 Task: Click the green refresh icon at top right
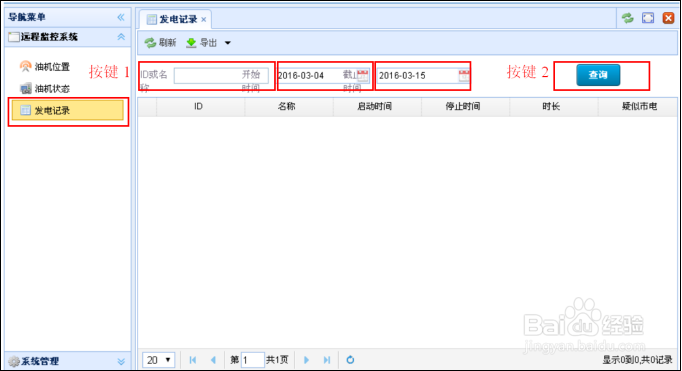point(627,18)
